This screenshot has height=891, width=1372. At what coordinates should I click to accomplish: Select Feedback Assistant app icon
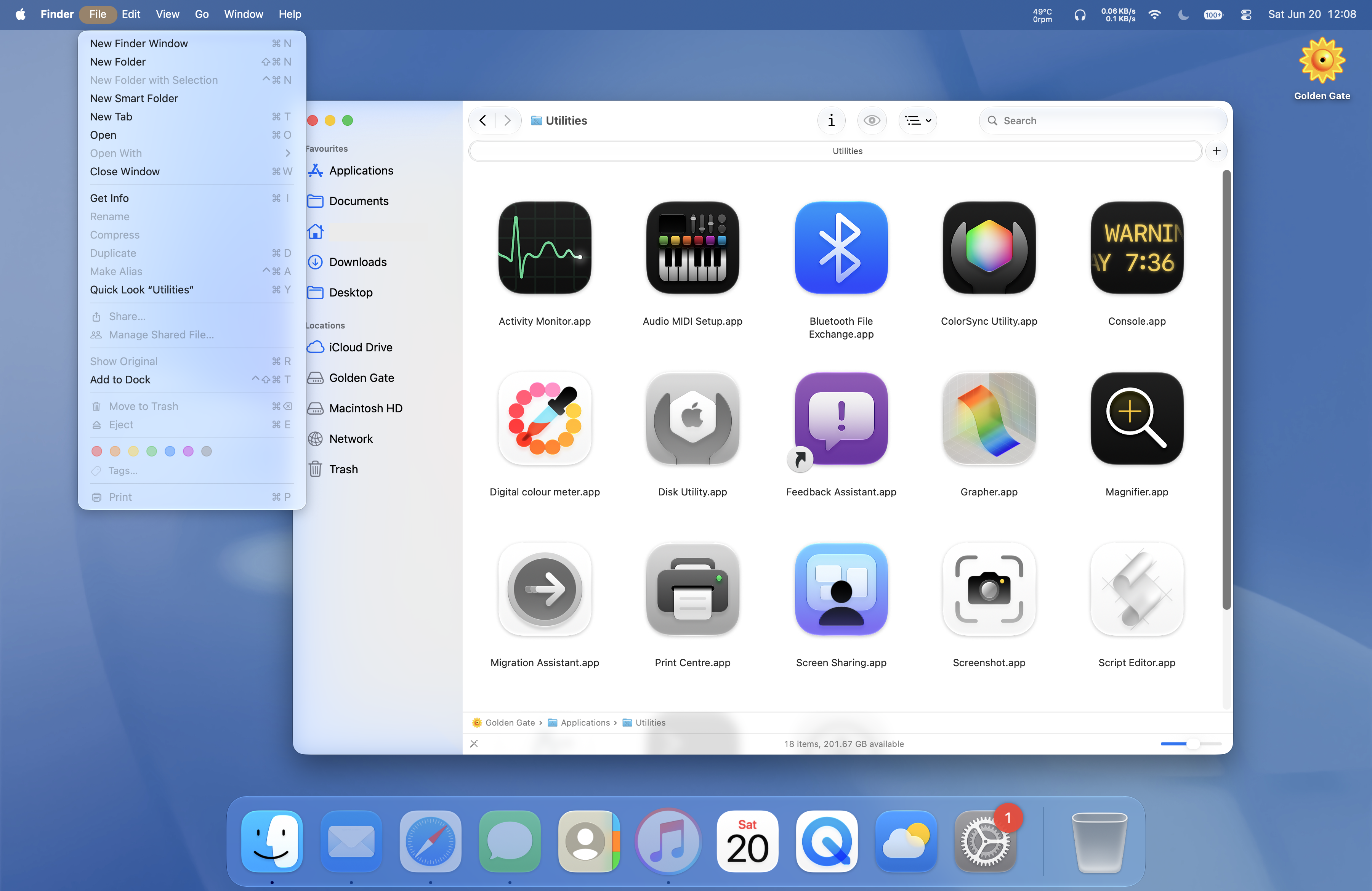(x=841, y=418)
